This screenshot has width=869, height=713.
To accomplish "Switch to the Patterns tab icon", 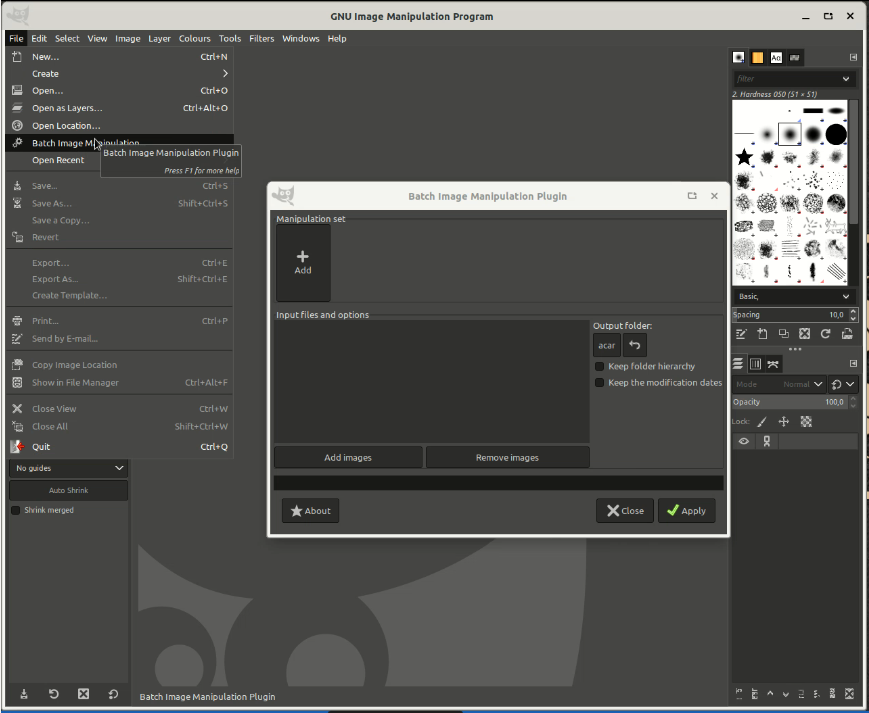I will tap(757, 57).
